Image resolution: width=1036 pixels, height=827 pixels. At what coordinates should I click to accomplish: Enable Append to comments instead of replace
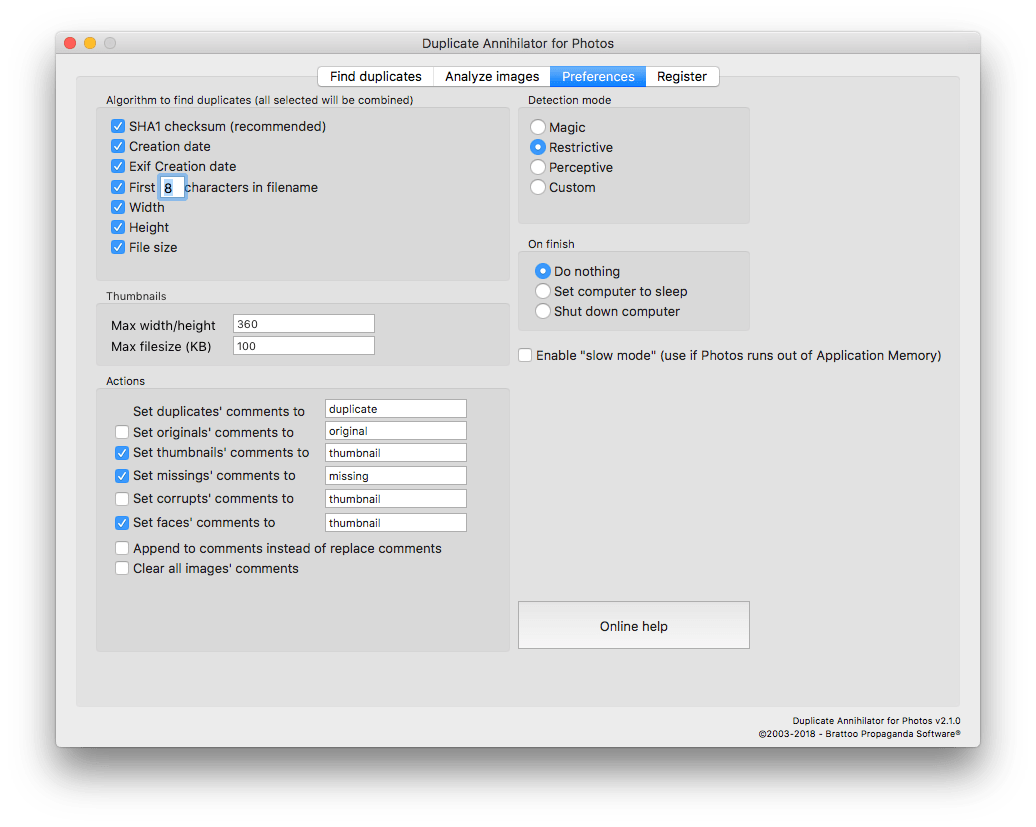[122, 548]
